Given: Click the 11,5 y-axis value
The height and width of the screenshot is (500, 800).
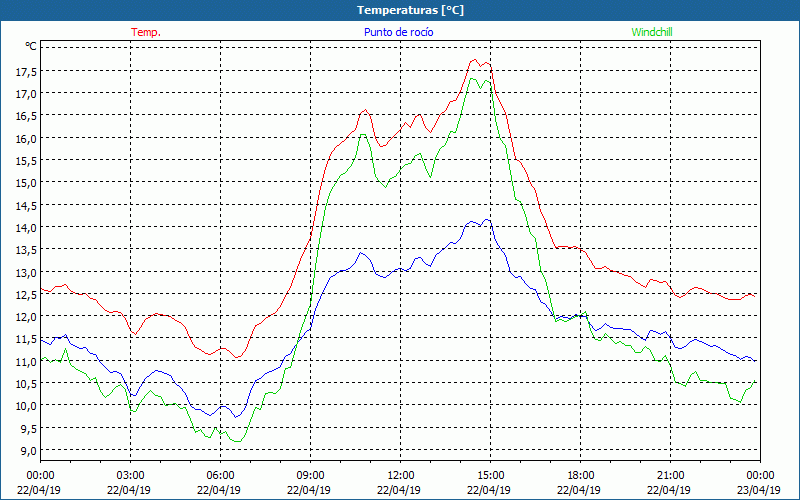Looking at the screenshot, I should (x=27, y=339).
